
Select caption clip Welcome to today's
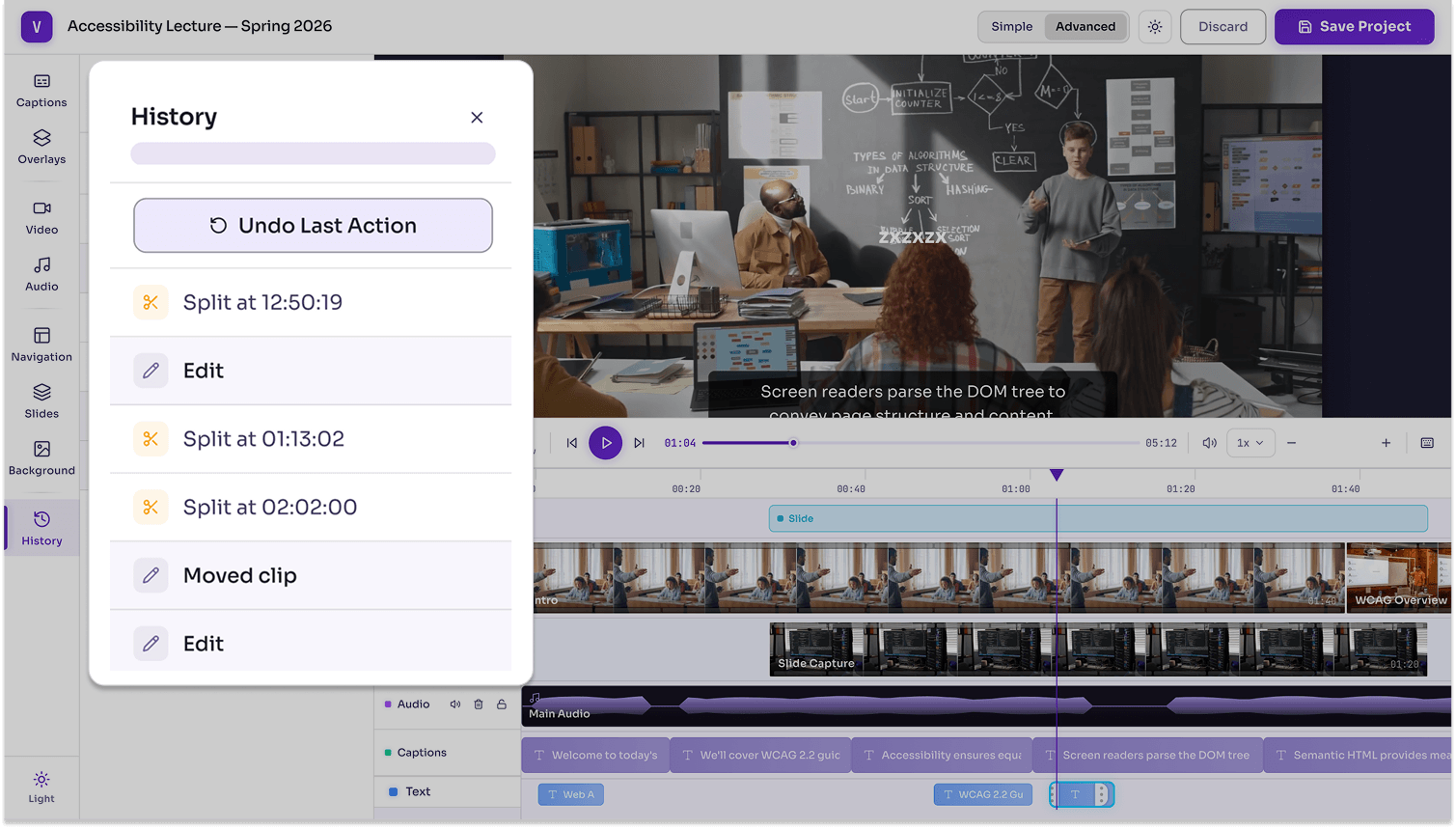[595, 755]
